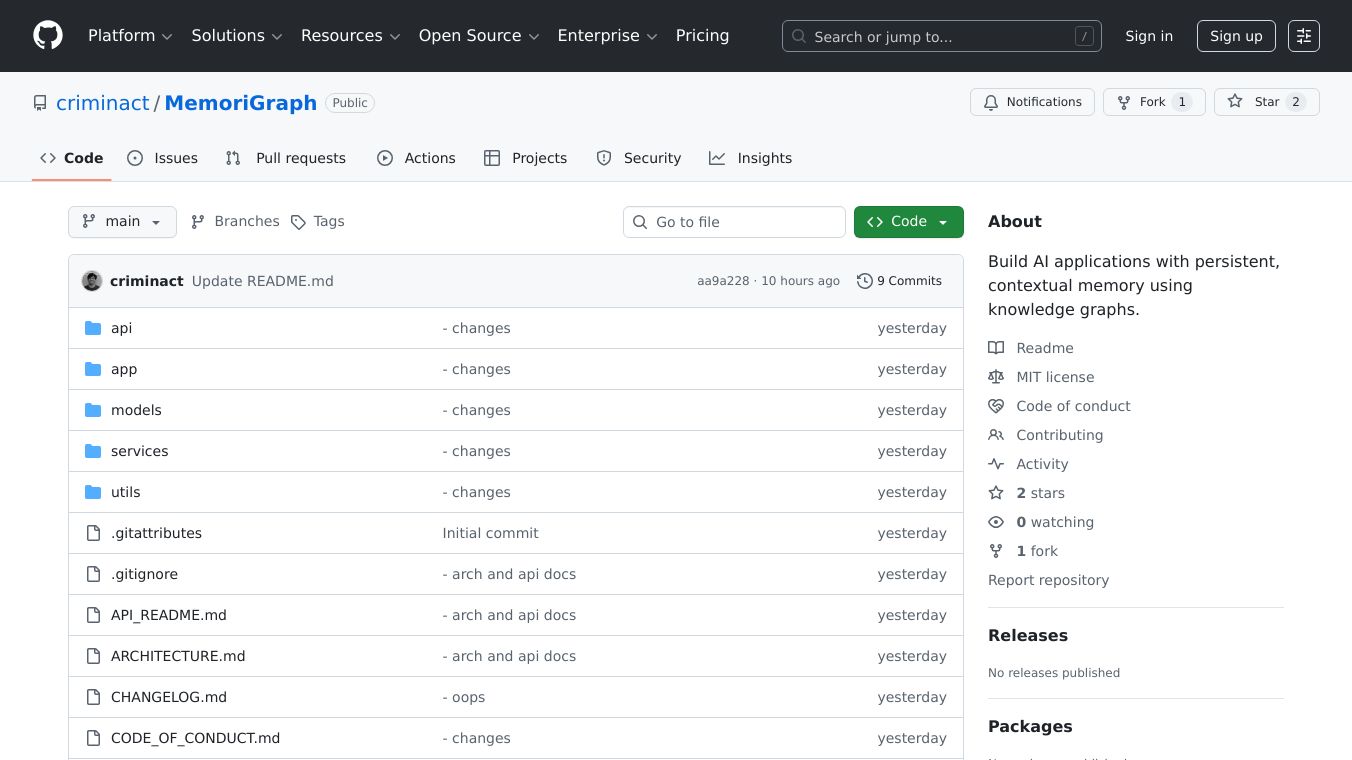Image resolution: width=1352 pixels, height=760 pixels.
Task: Click the Tags icon link
Action: tap(298, 222)
